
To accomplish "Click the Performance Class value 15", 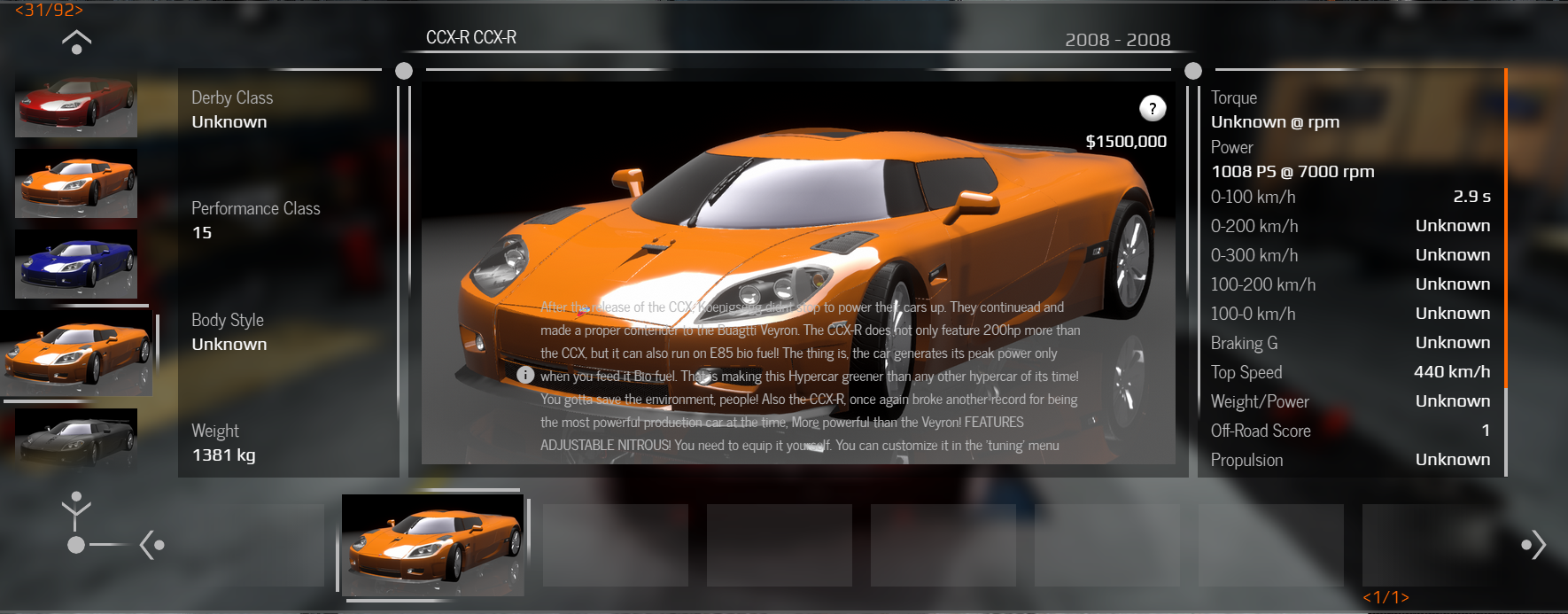I will (202, 233).
